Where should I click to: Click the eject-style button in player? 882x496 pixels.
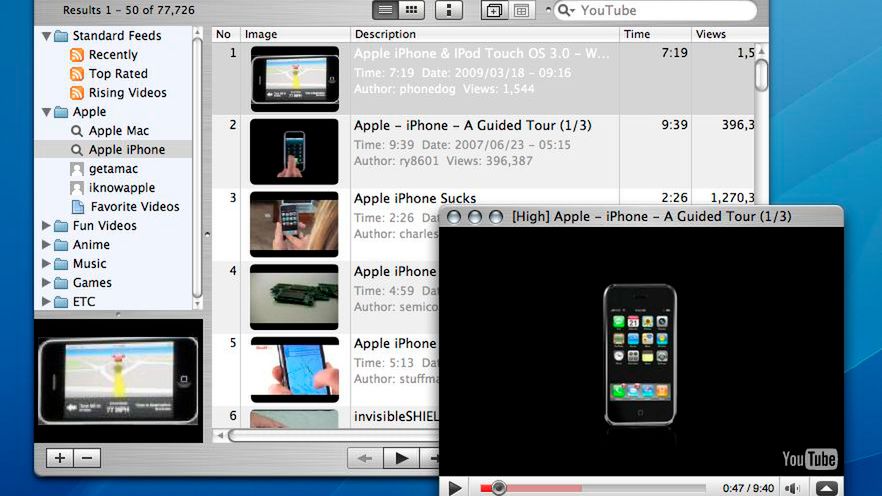click(x=826, y=489)
